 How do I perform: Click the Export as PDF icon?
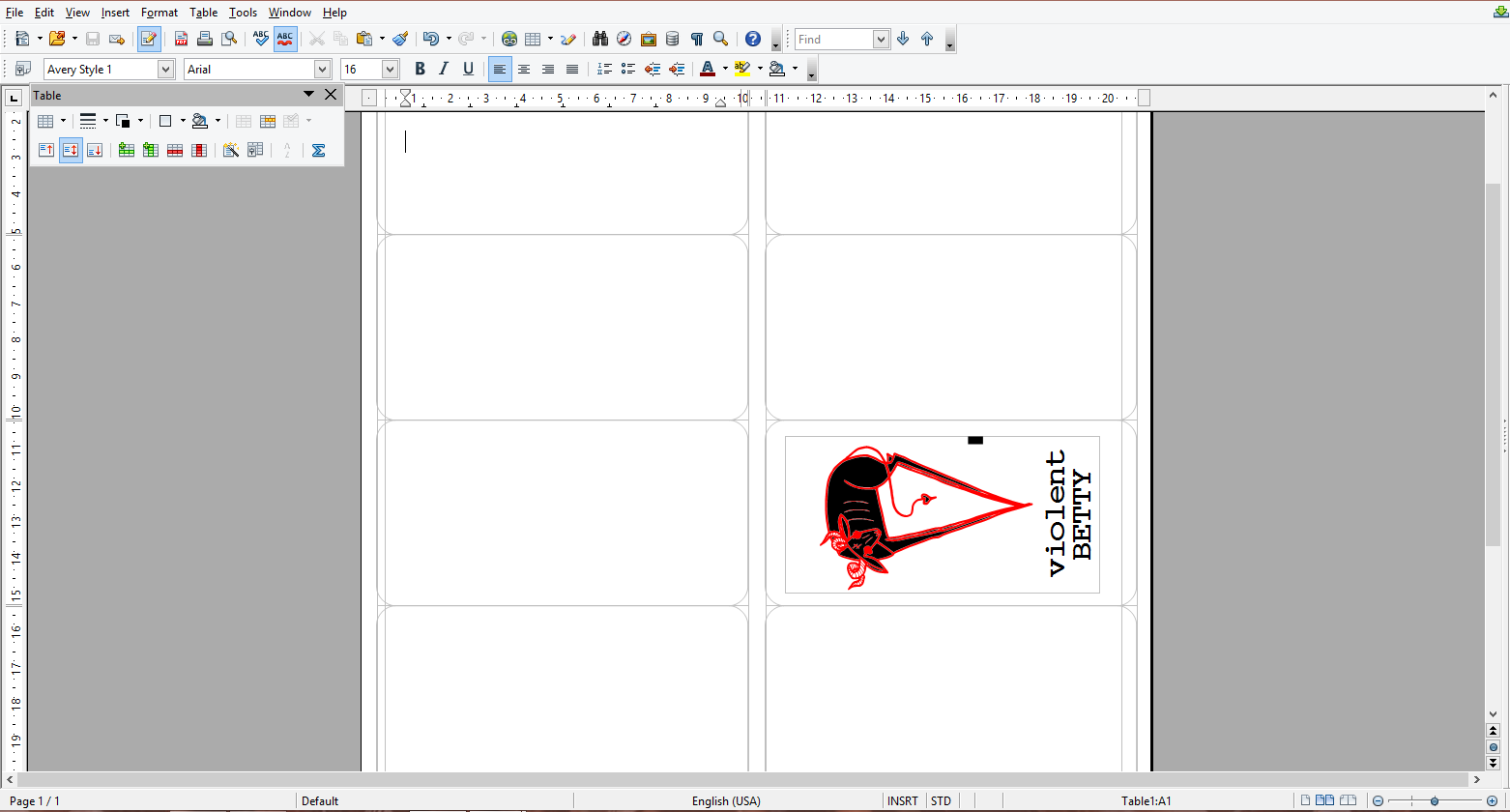[x=181, y=39]
